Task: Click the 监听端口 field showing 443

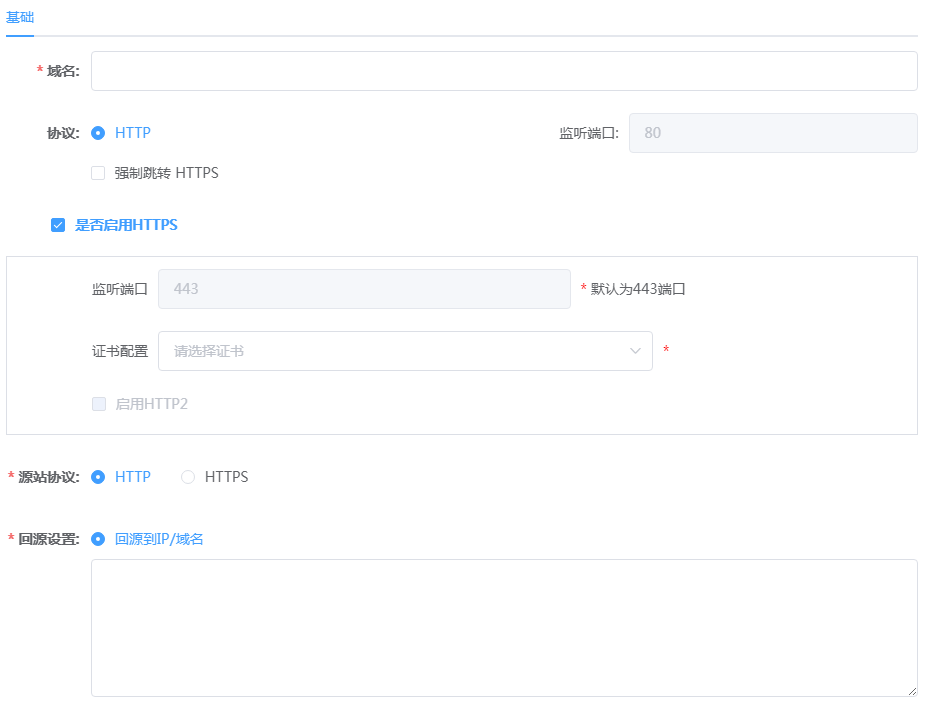Action: [x=364, y=289]
